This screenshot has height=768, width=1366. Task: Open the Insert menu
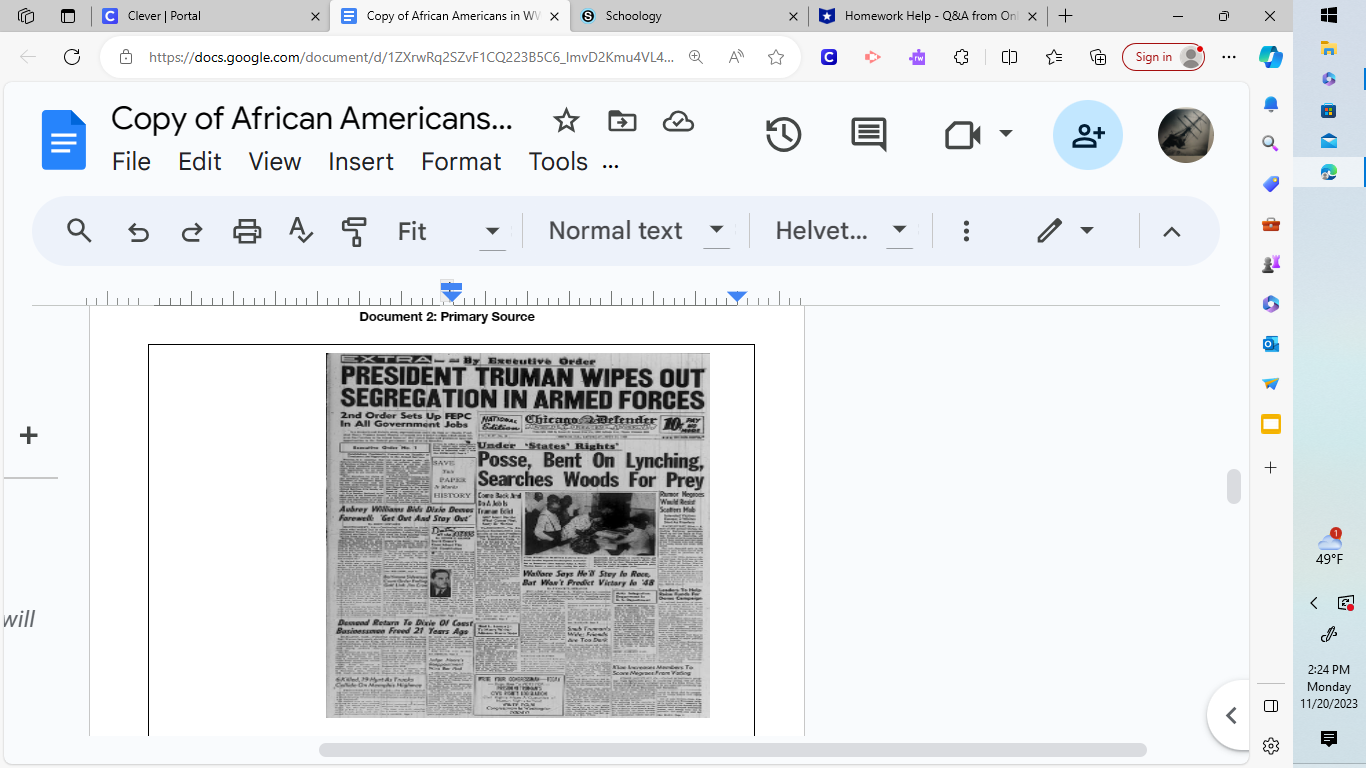click(361, 161)
